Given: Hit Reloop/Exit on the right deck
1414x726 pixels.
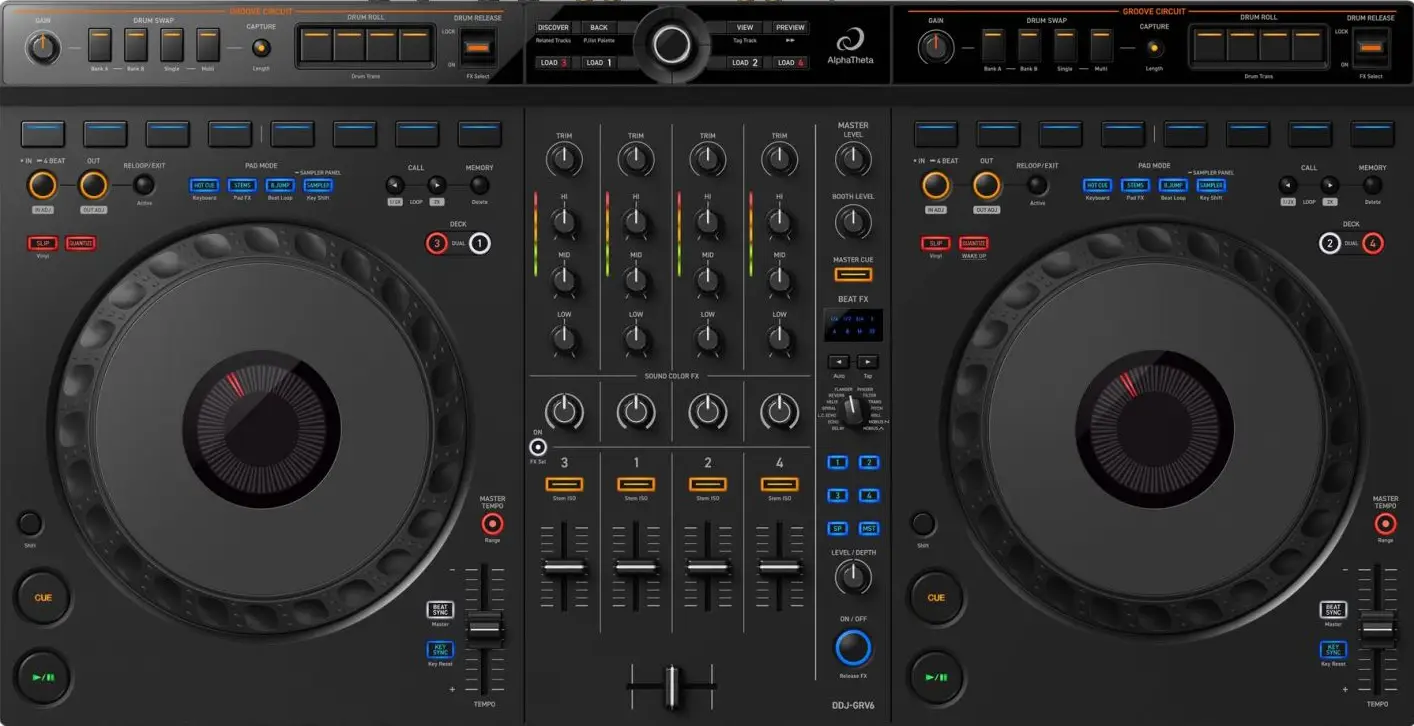Looking at the screenshot, I should [1038, 185].
